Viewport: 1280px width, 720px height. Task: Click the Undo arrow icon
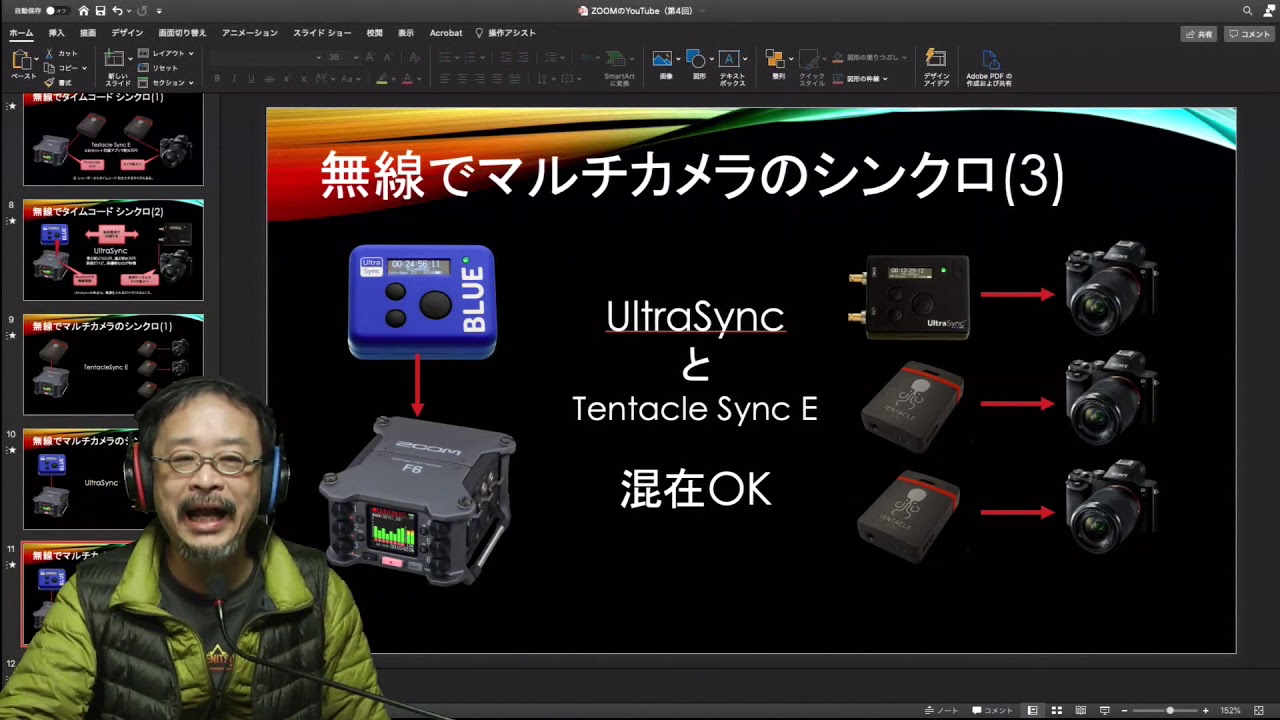pyautogui.click(x=117, y=10)
